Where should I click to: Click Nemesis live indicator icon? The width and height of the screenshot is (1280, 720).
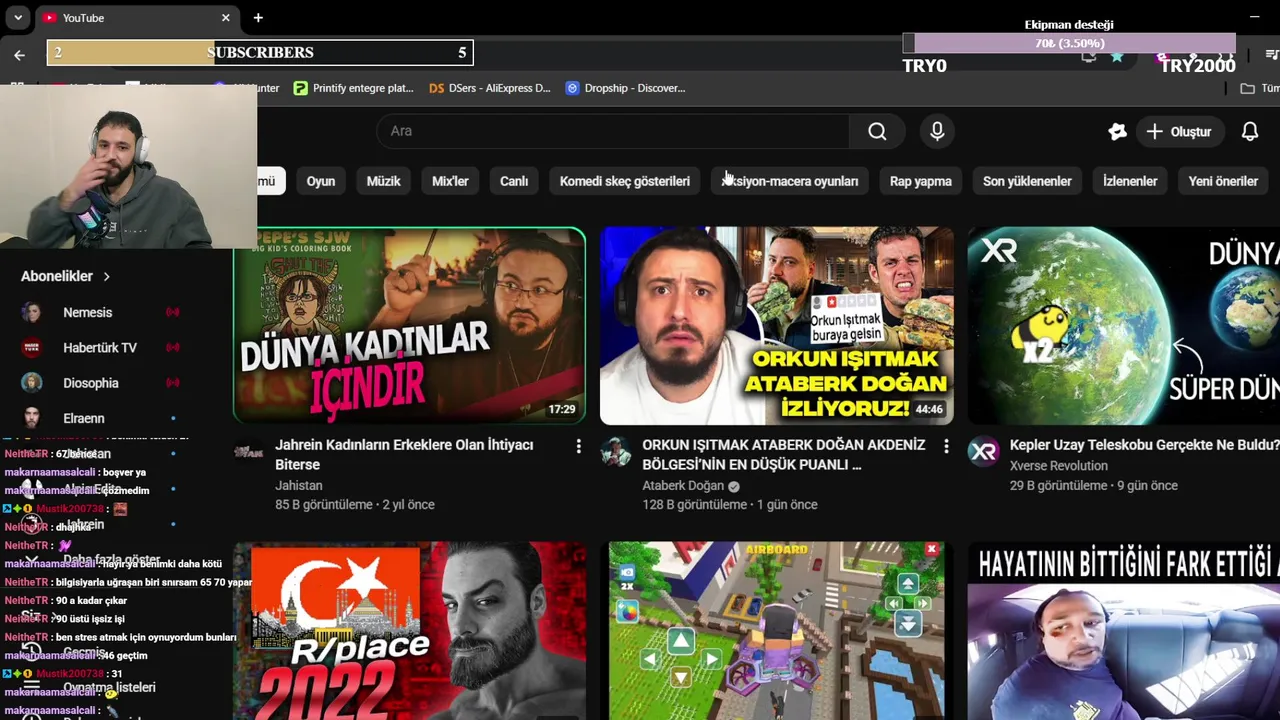(172, 313)
